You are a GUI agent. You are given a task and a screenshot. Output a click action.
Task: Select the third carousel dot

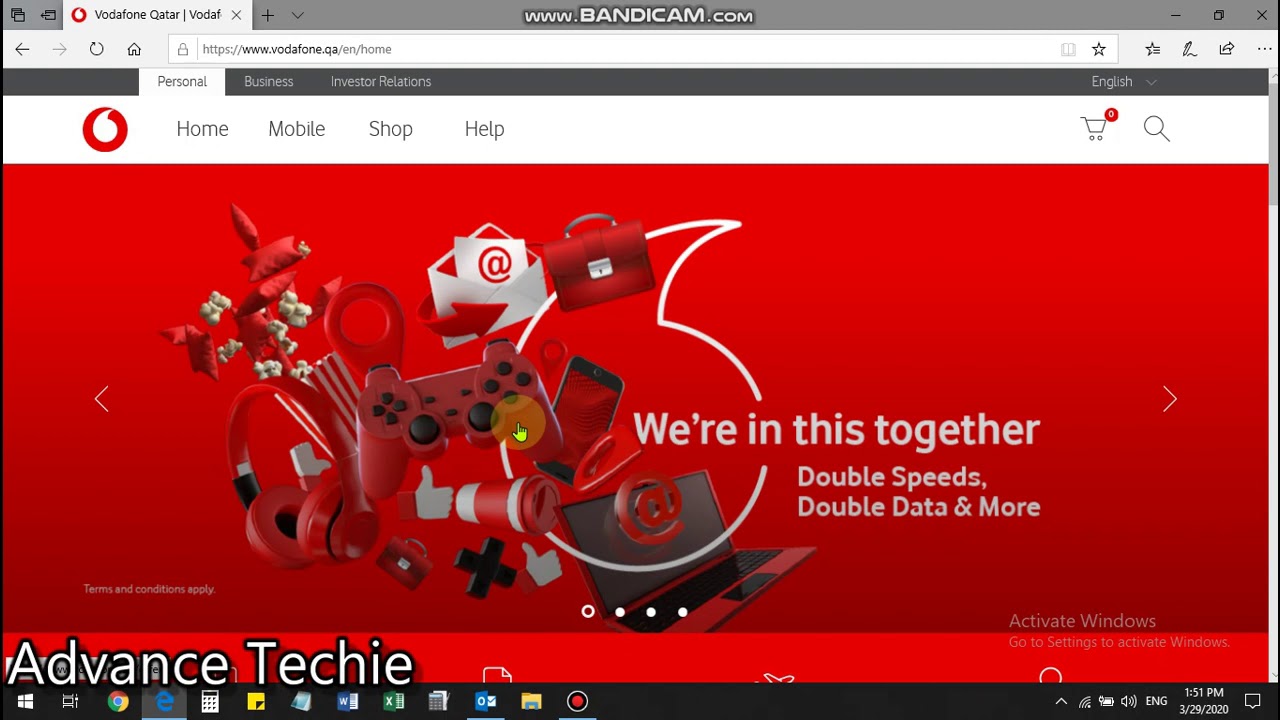pyautogui.click(x=651, y=611)
